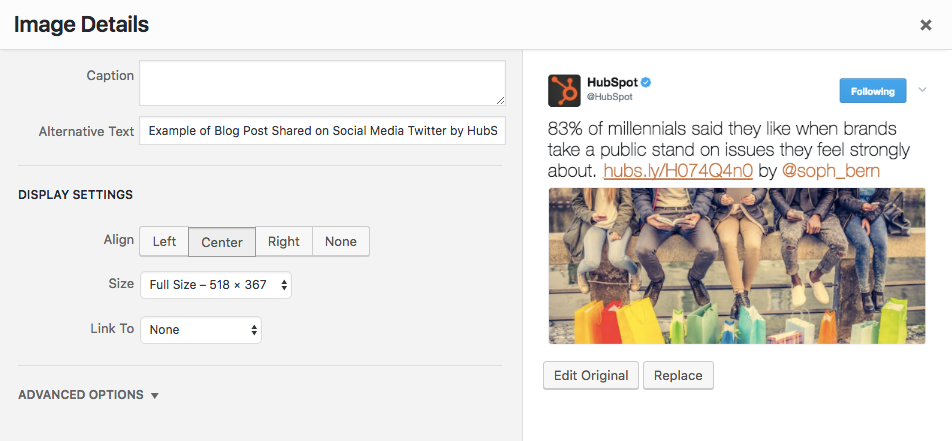This screenshot has height=441, width=952.
Task: Click the chevron next to Following
Action: click(922, 90)
